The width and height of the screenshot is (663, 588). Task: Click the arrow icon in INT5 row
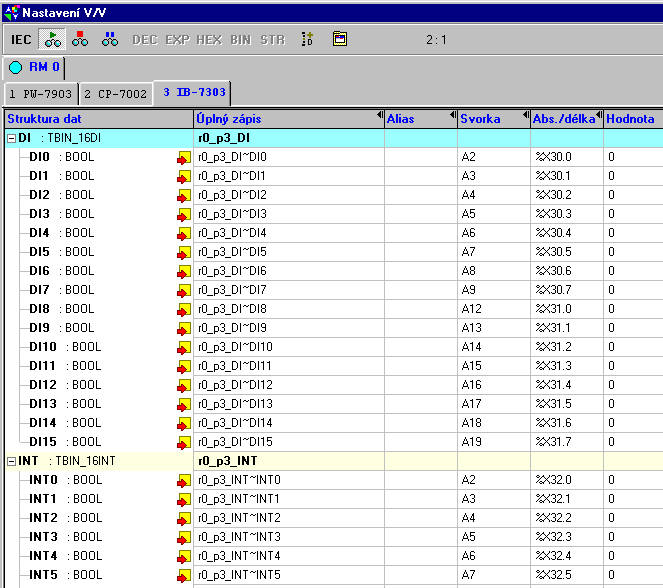click(184, 576)
